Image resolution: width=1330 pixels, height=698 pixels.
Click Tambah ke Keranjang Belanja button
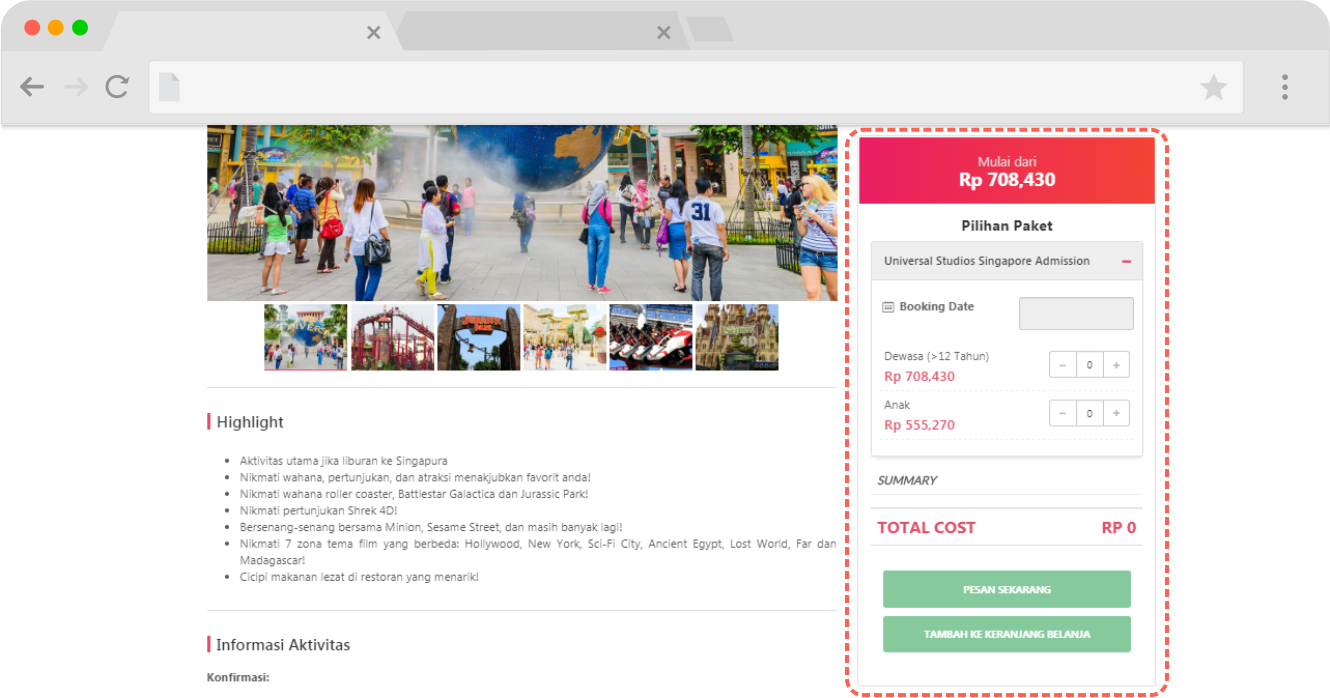[x=1007, y=634]
